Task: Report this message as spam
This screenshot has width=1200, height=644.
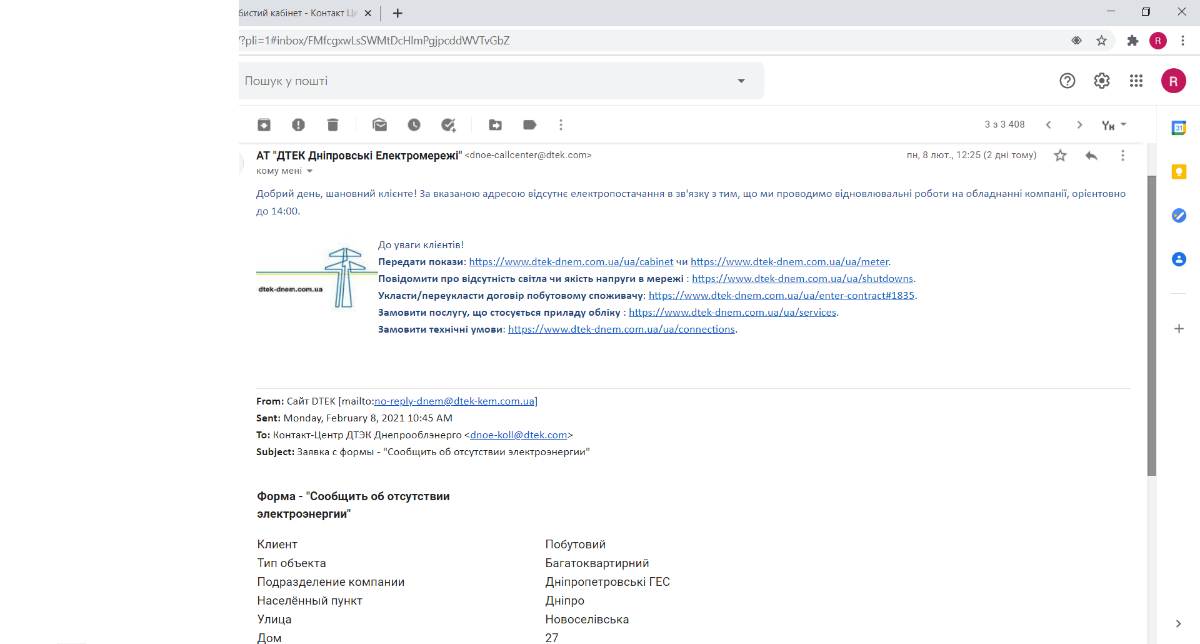Action: [298, 125]
